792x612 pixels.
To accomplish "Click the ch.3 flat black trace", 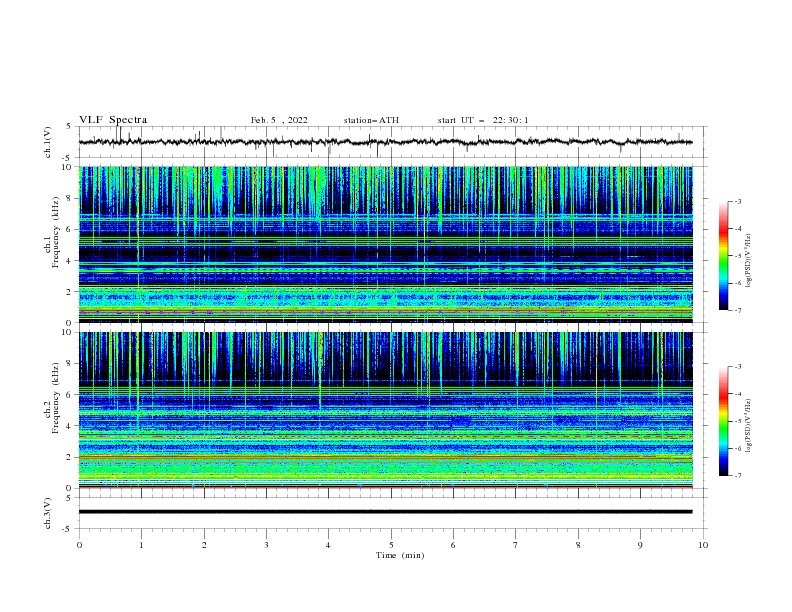I will click(x=386, y=512).
